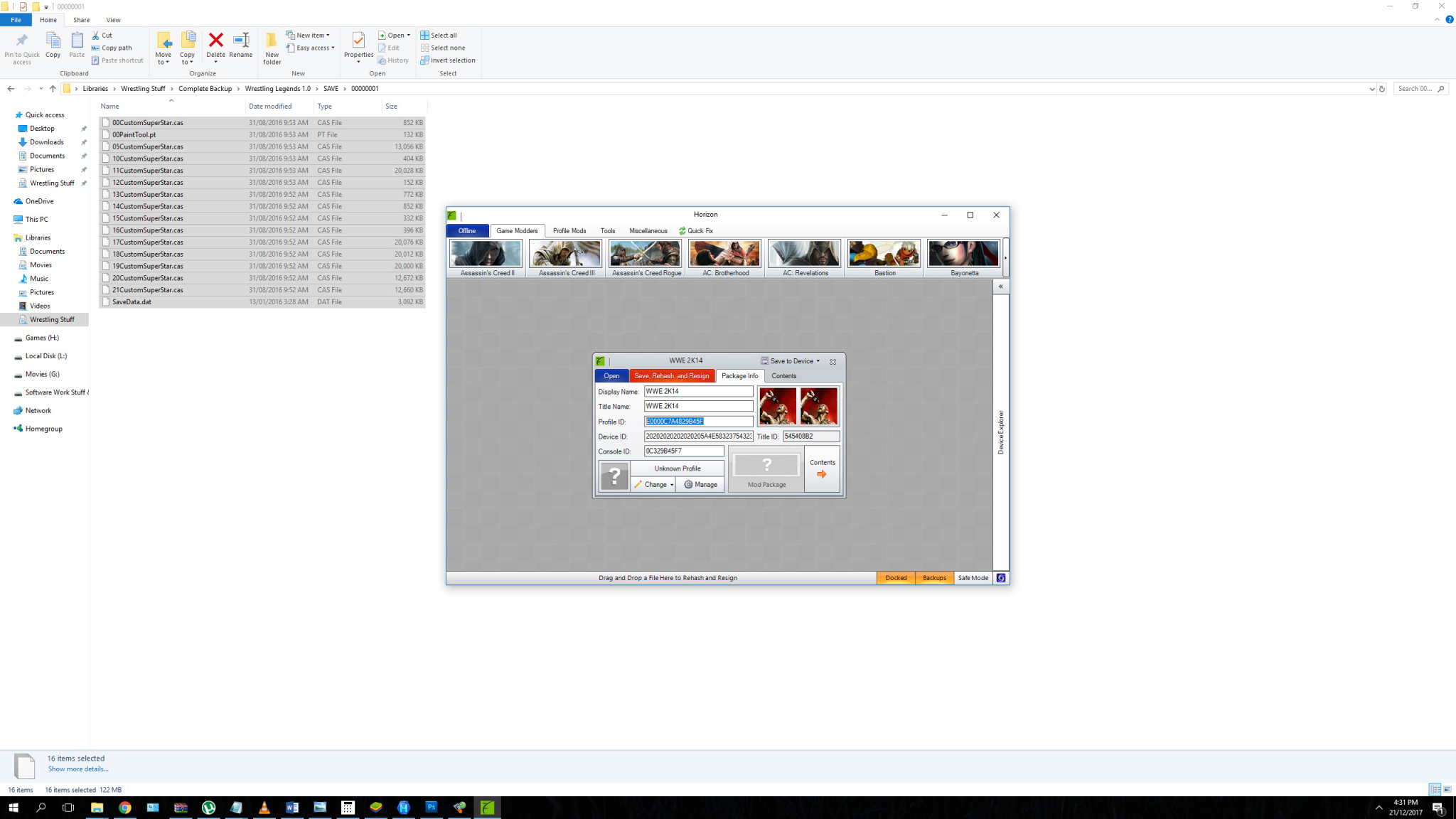Click the New folder icon
The image size is (1456, 819).
pos(272,48)
